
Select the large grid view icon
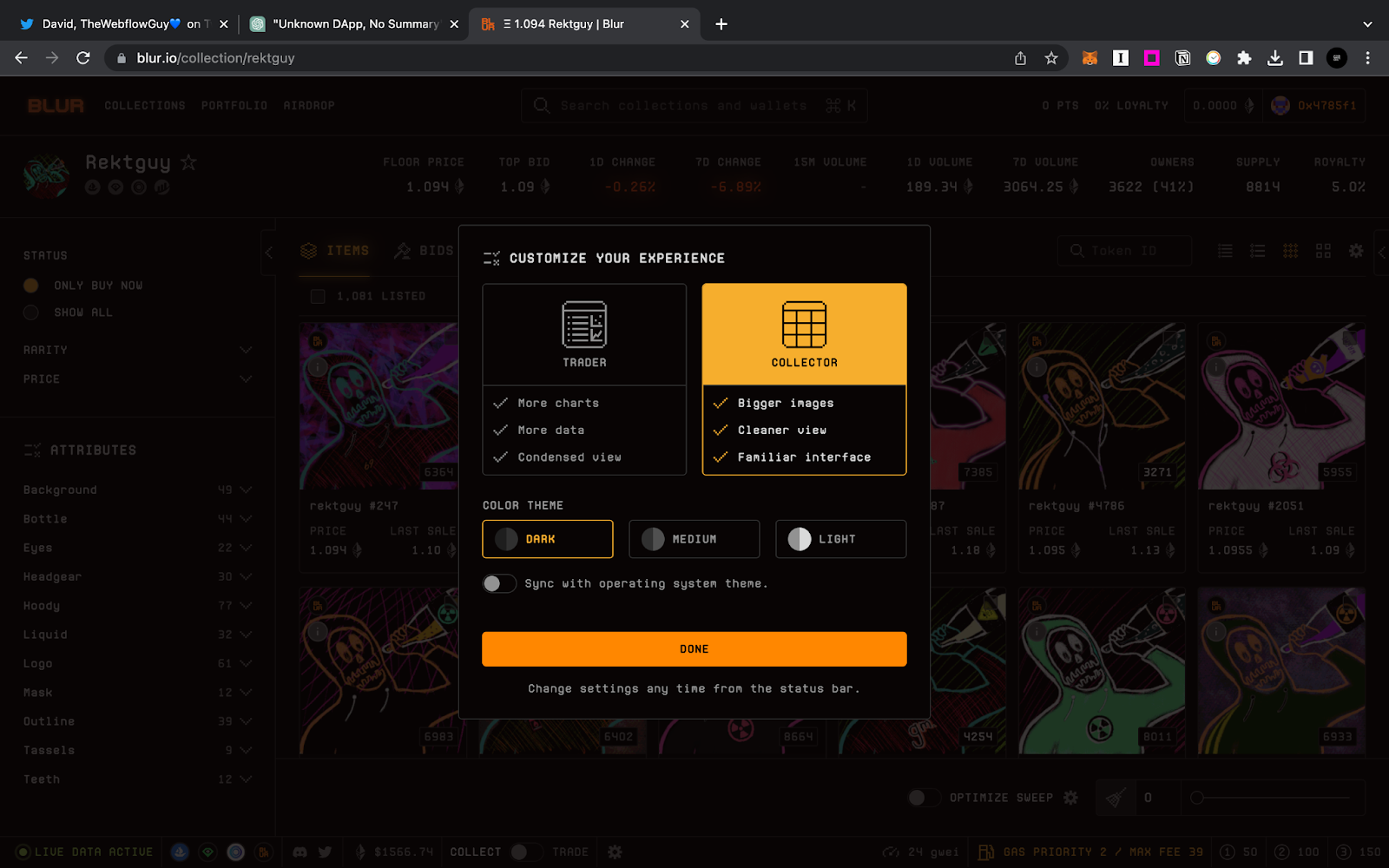[x=1323, y=251]
